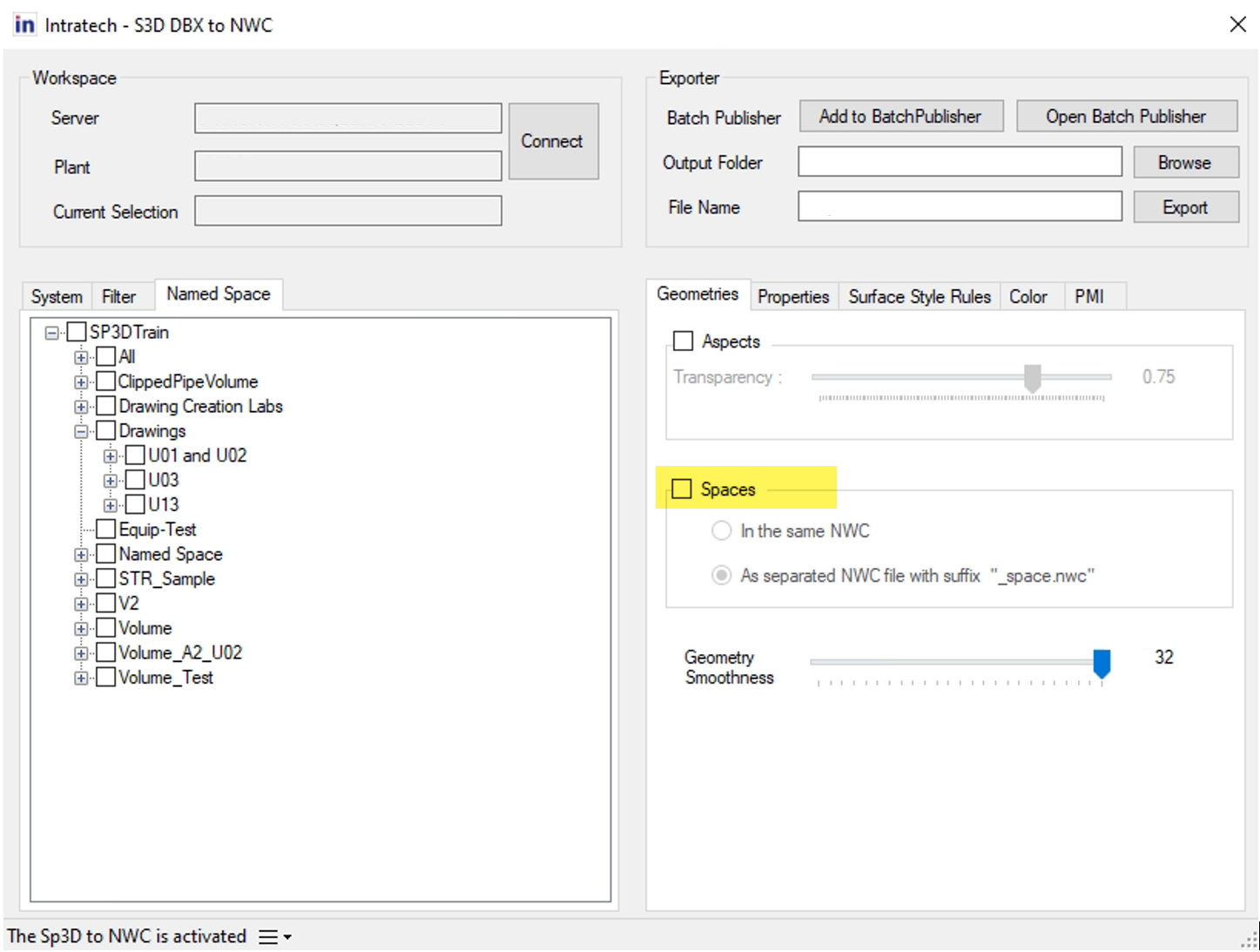Click the Intratech logo icon
The image size is (1260, 952).
24,24
